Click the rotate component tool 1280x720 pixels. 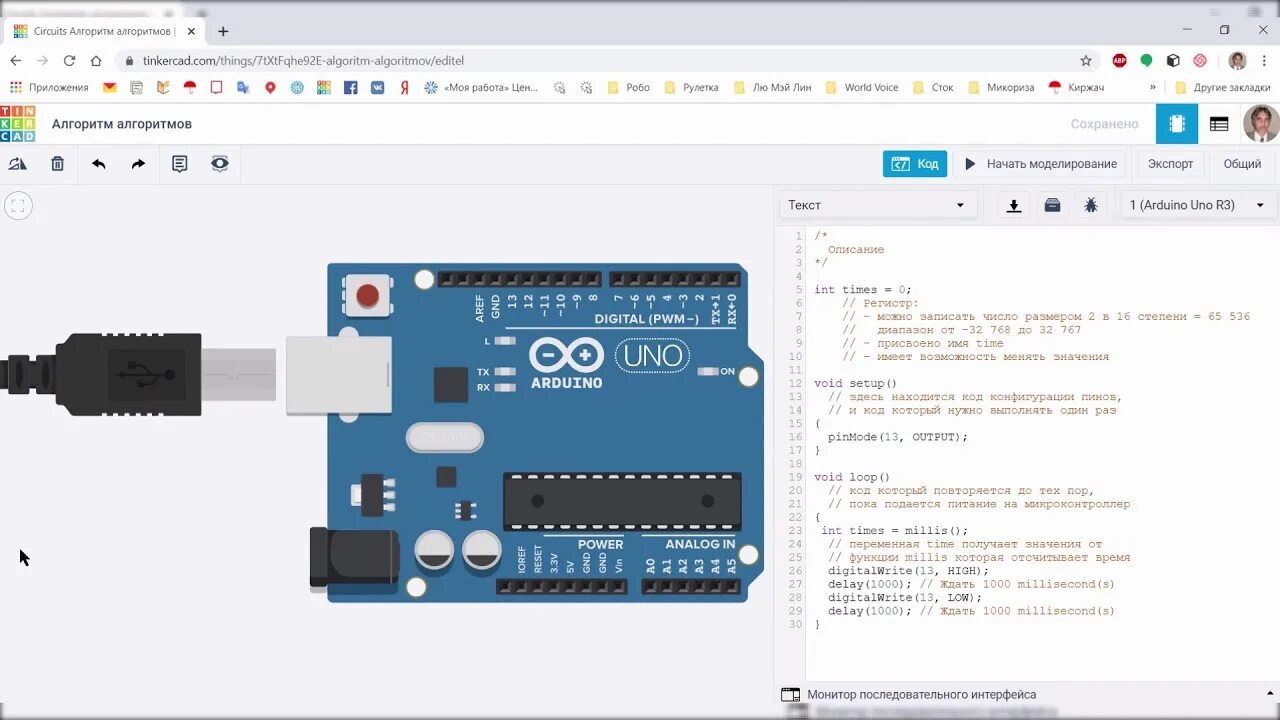coord(17,164)
